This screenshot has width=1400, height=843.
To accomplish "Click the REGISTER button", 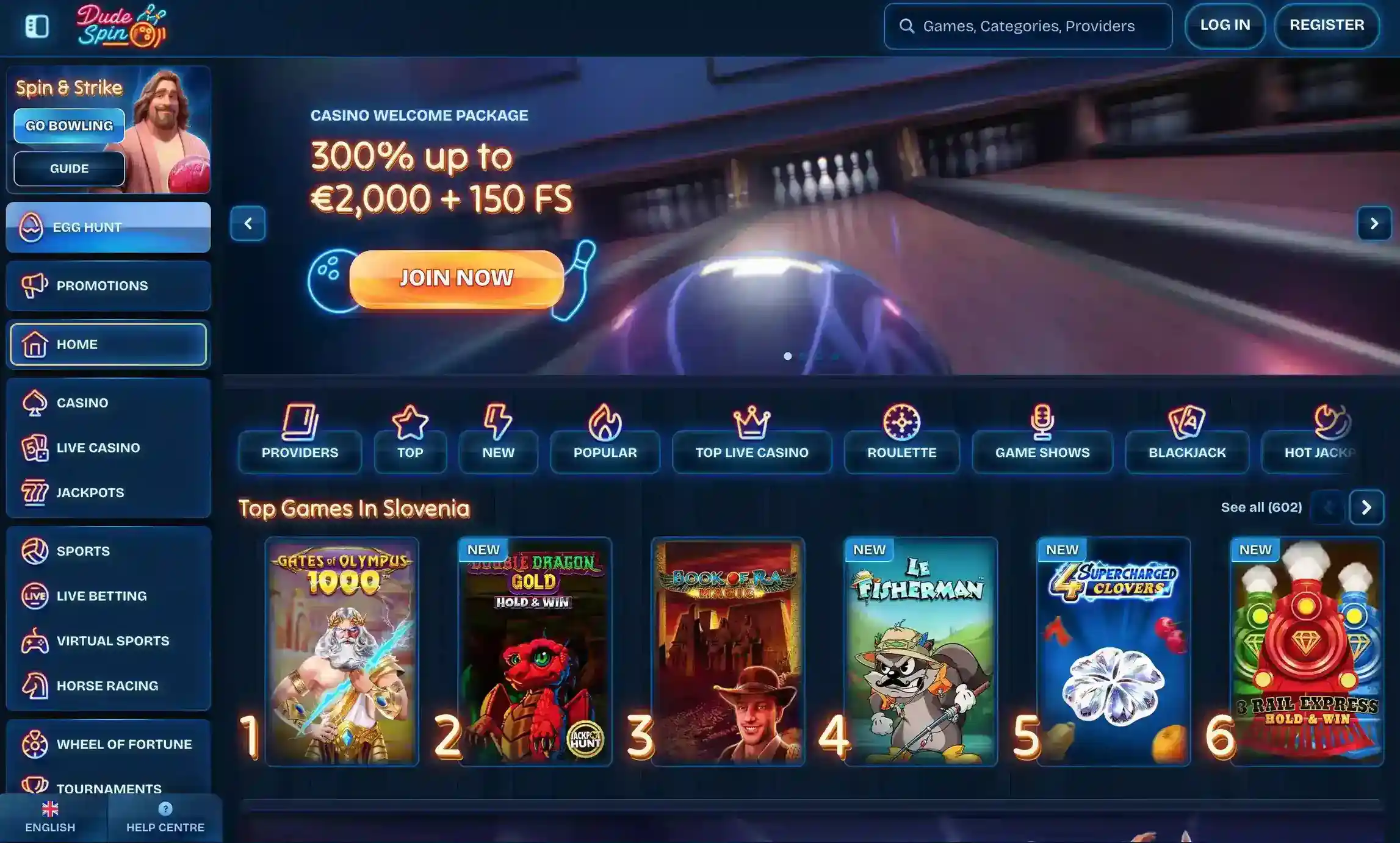I will 1326,25.
